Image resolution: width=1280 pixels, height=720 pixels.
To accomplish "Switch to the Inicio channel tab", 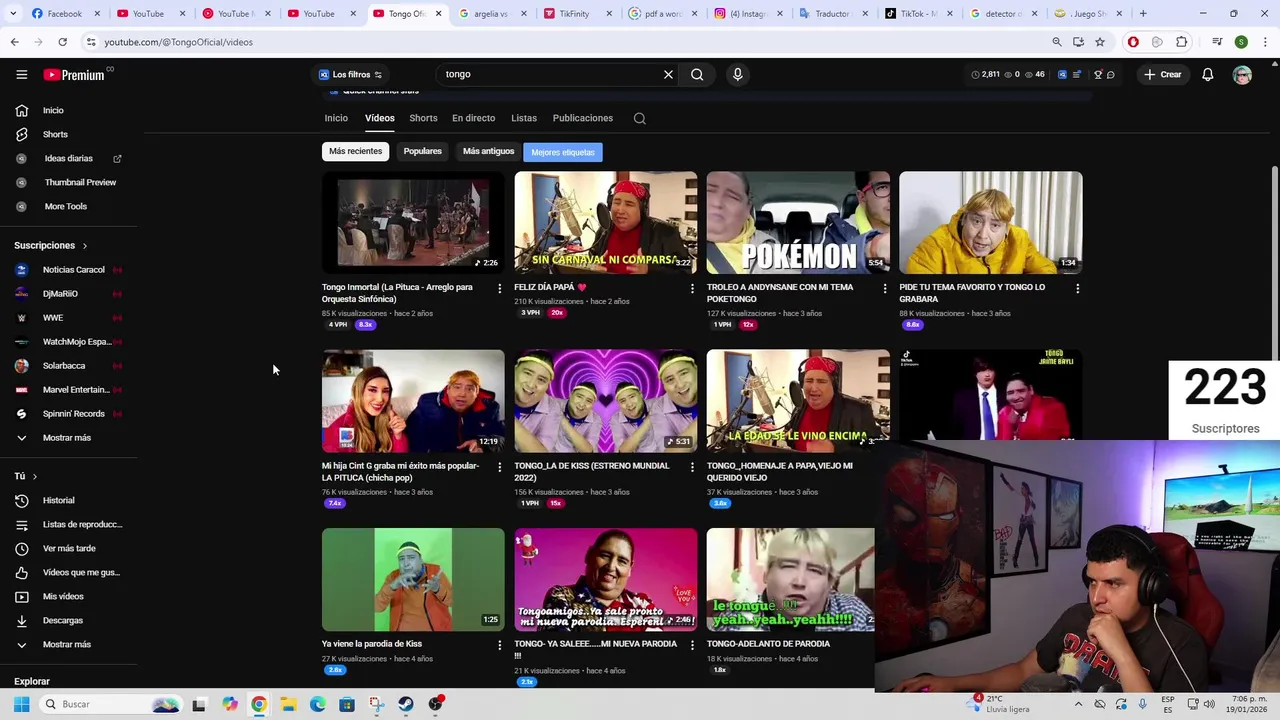I will tap(336, 118).
